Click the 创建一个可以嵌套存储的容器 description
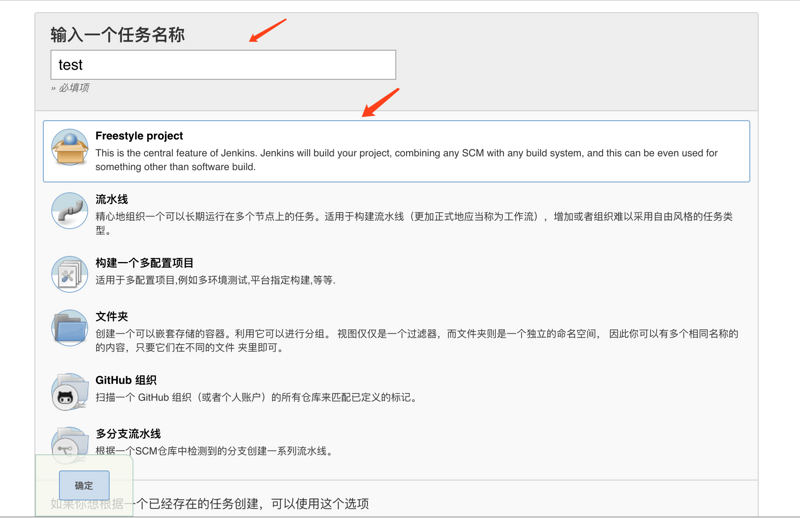This screenshot has height=518, width=800. coord(417,340)
